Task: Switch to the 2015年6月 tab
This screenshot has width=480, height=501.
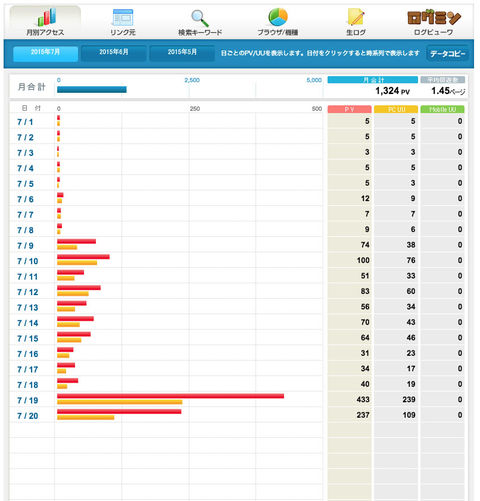Action: point(114,53)
